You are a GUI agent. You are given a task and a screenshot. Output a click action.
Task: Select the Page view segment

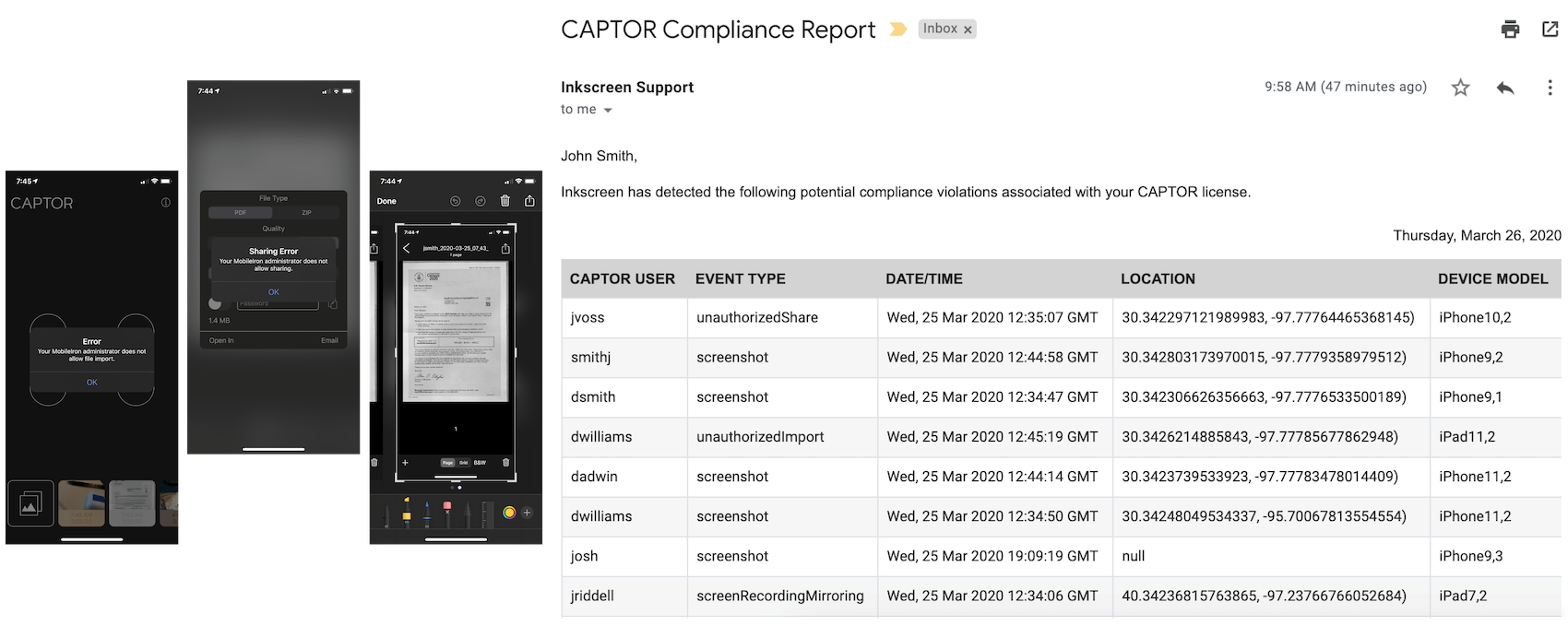[447, 462]
